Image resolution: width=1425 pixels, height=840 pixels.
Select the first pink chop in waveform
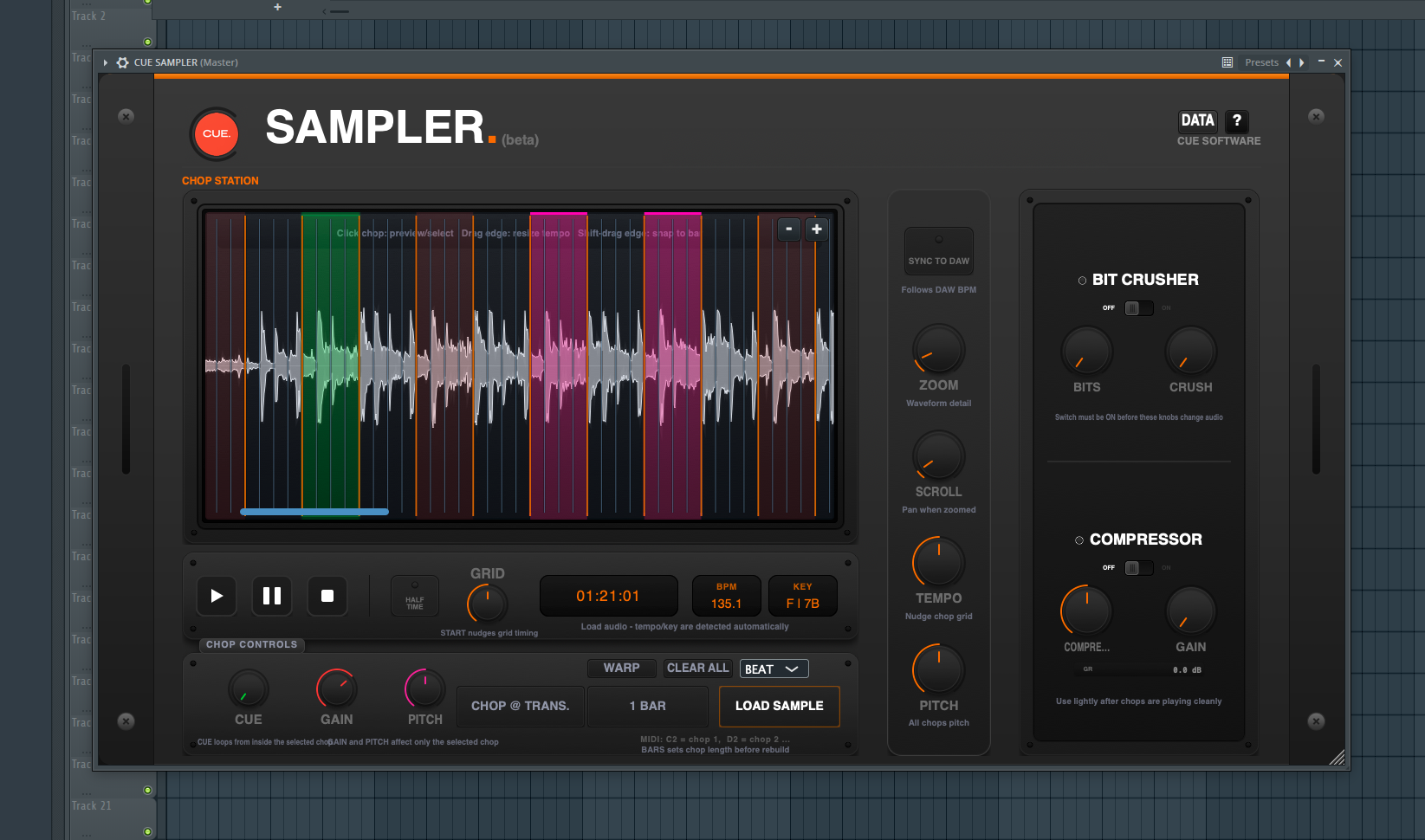(559, 365)
